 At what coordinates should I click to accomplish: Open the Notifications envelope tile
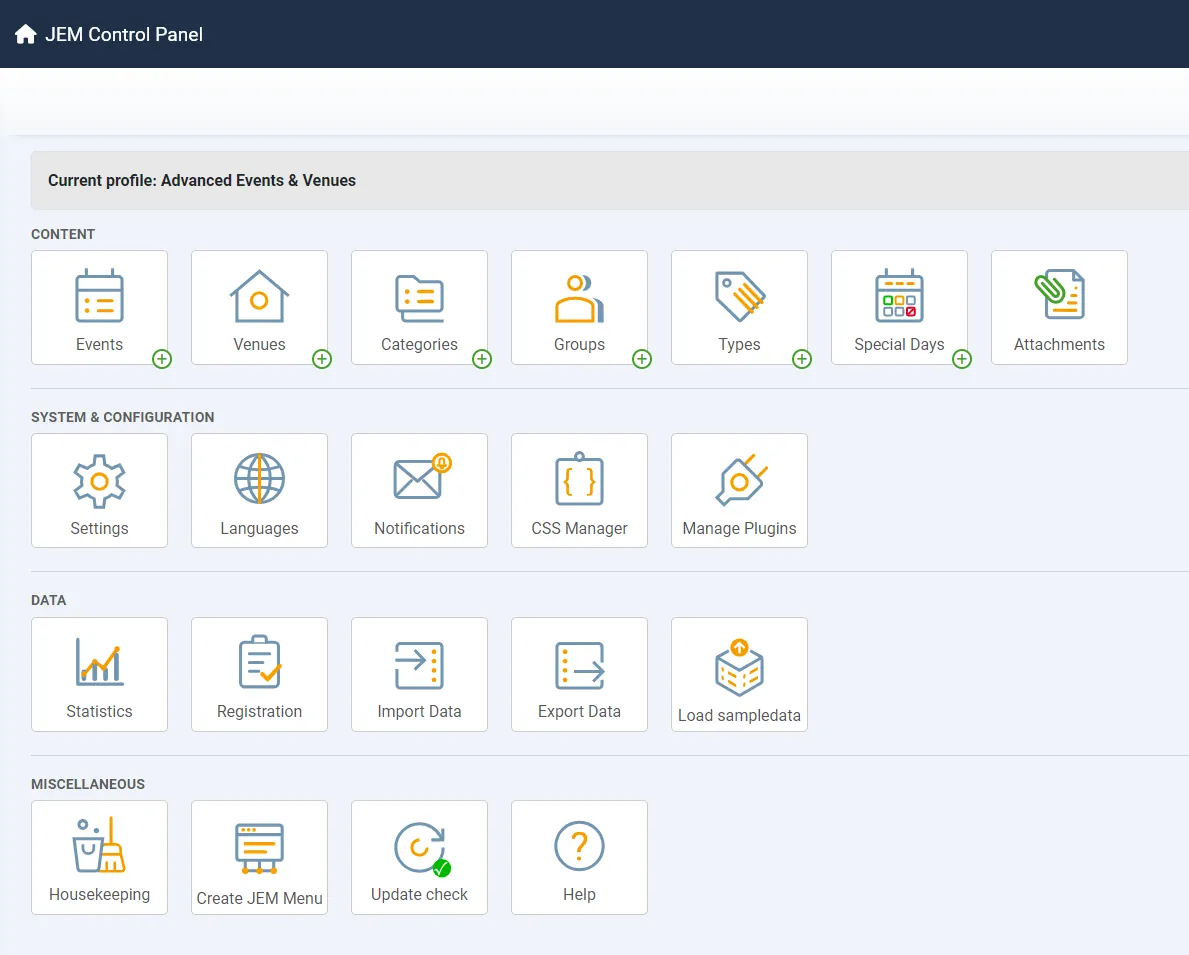[x=419, y=490]
